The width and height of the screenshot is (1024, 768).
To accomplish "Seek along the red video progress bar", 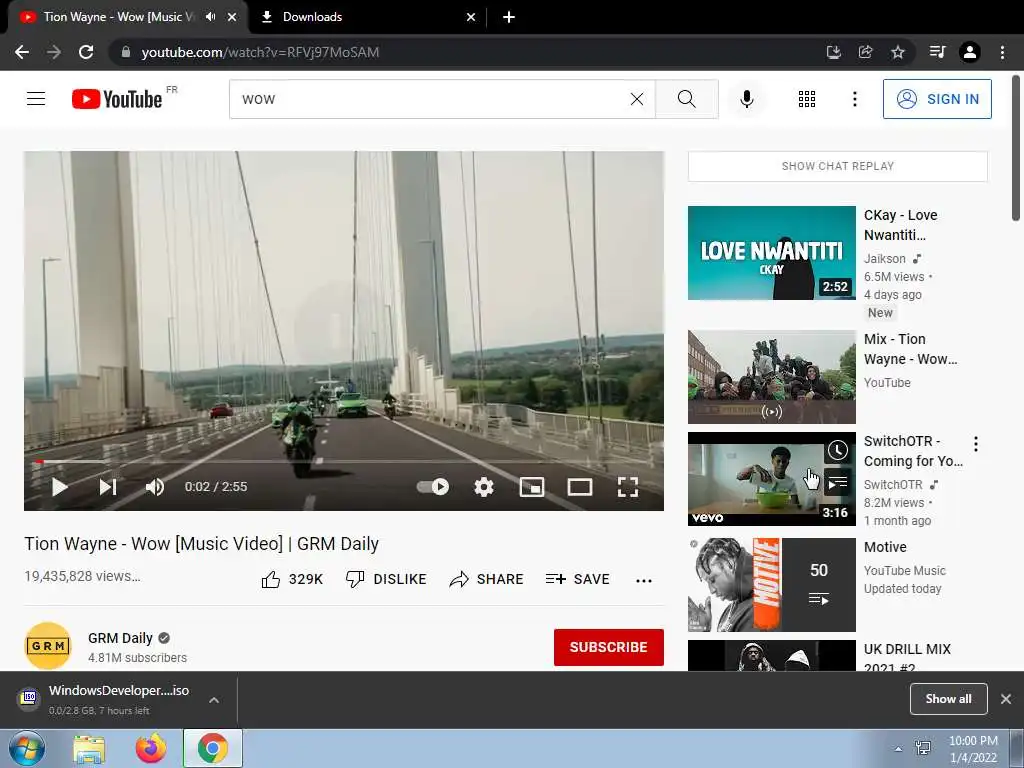I will tap(344, 462).
